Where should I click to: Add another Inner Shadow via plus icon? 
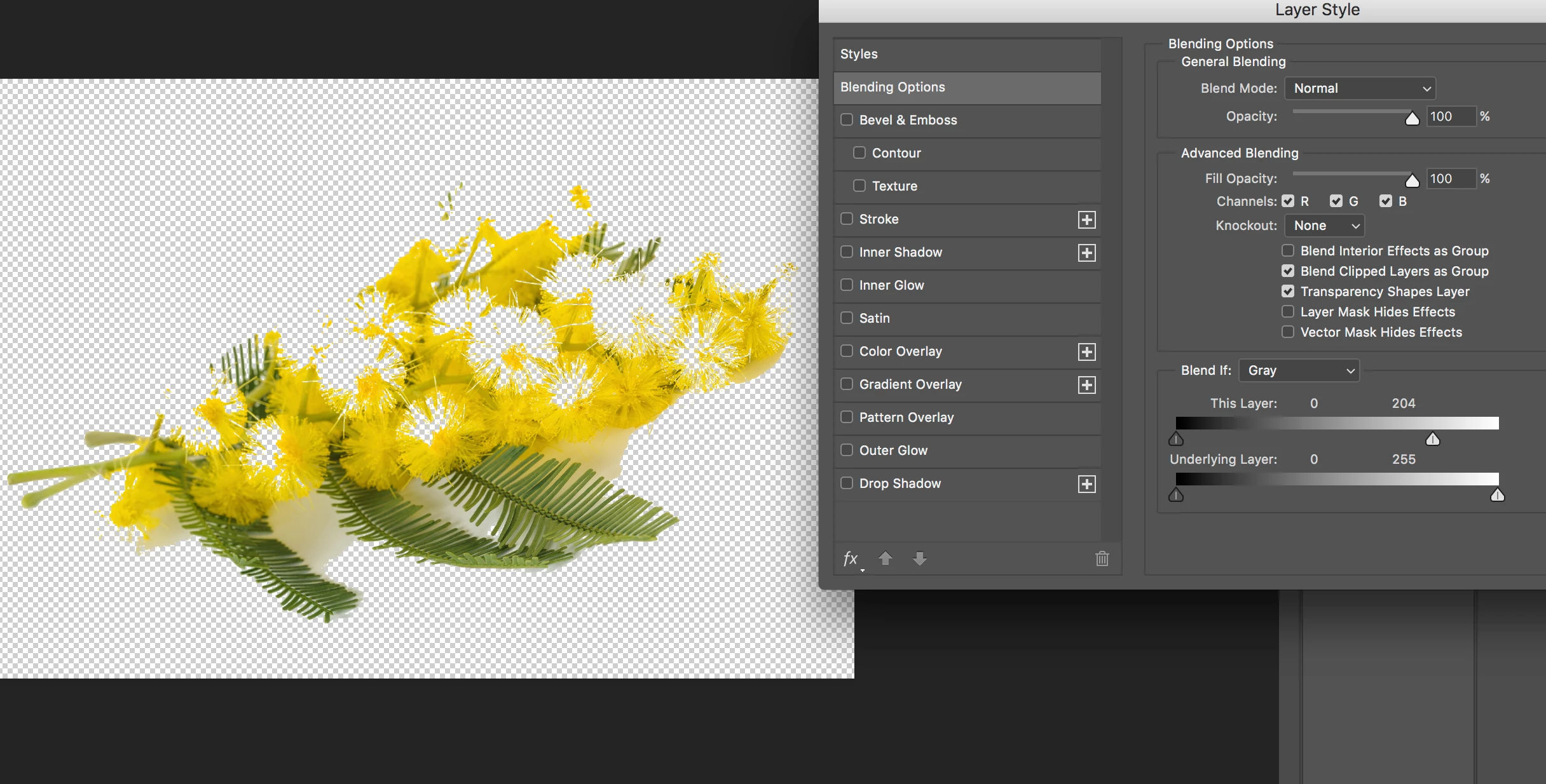[1086, 253]
